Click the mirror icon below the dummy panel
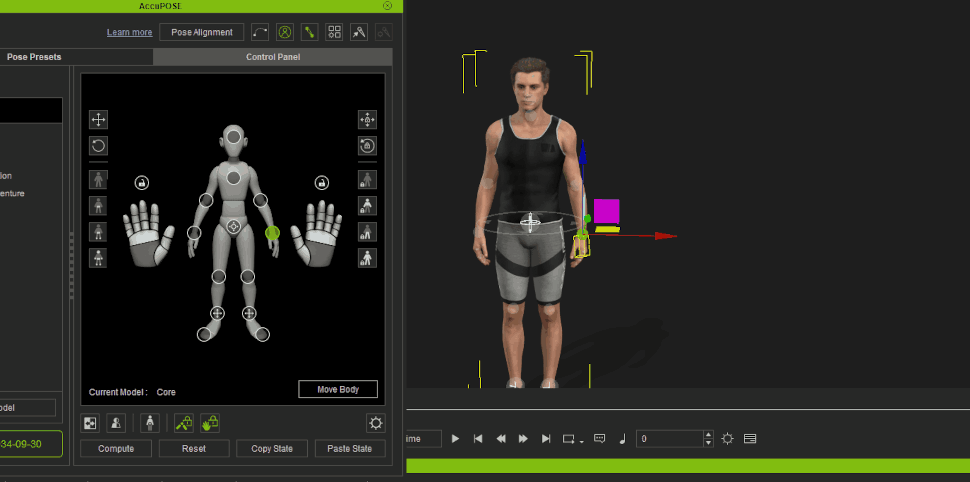This screenshot has height=482, width=970. coord(90,423)
